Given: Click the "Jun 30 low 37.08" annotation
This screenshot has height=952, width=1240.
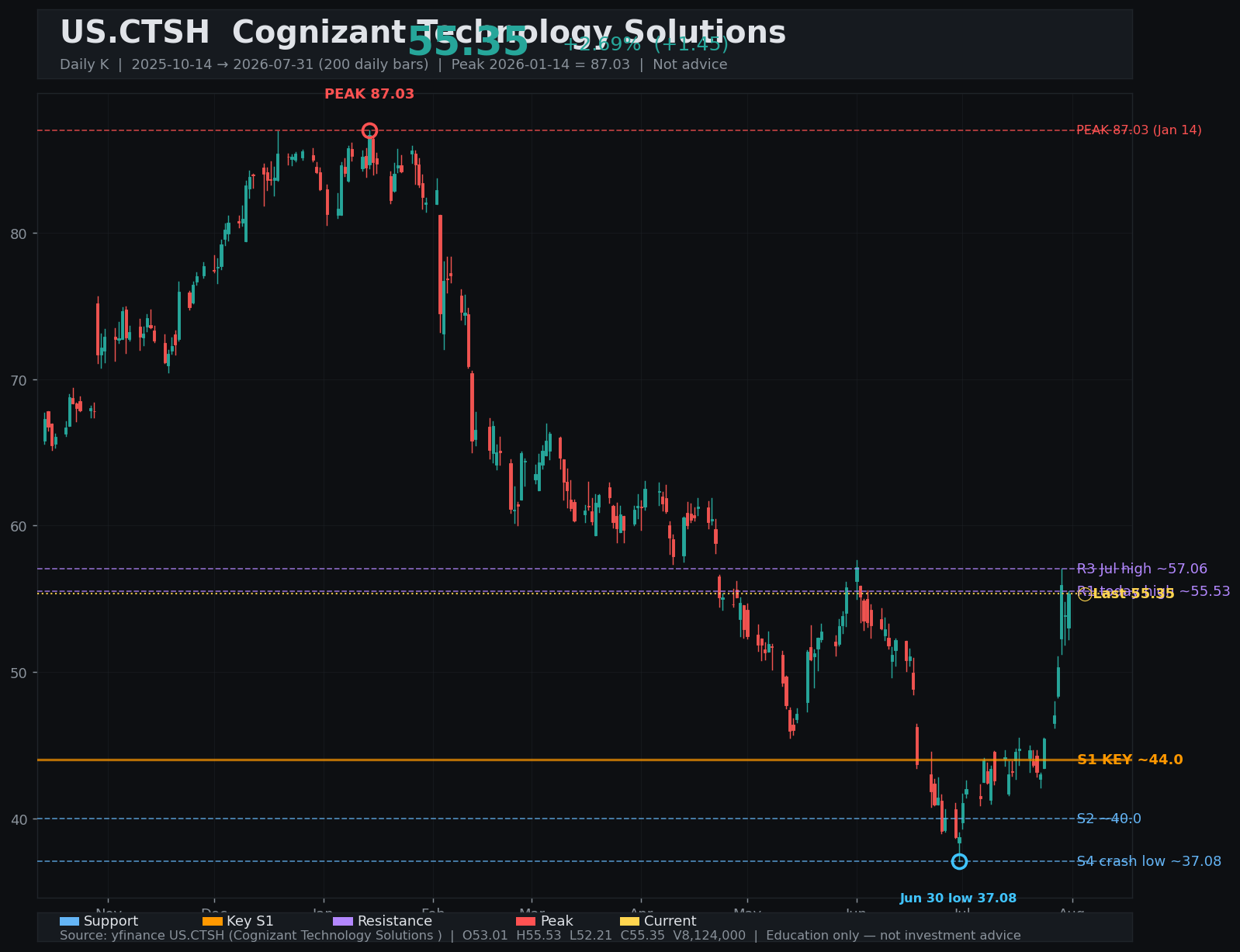Looking at the screenshot, I should point(958,898).
